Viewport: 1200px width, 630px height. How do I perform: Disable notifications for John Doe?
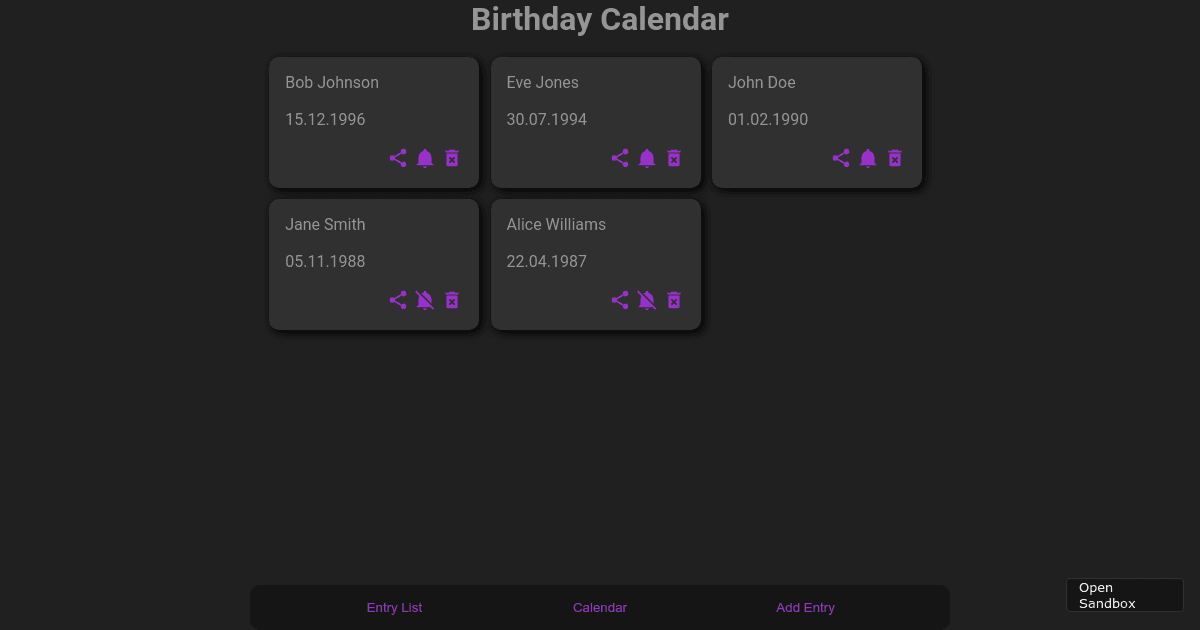868,158
